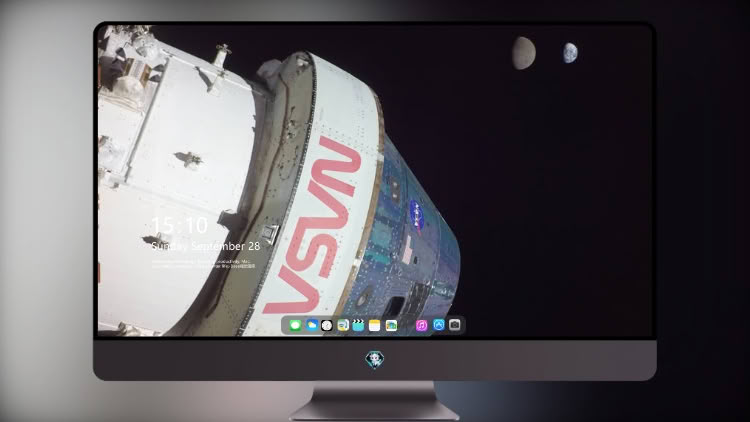Open the Clock app in dock
Viewport: 750px width, 422px height.
click(x=327, y=325)
